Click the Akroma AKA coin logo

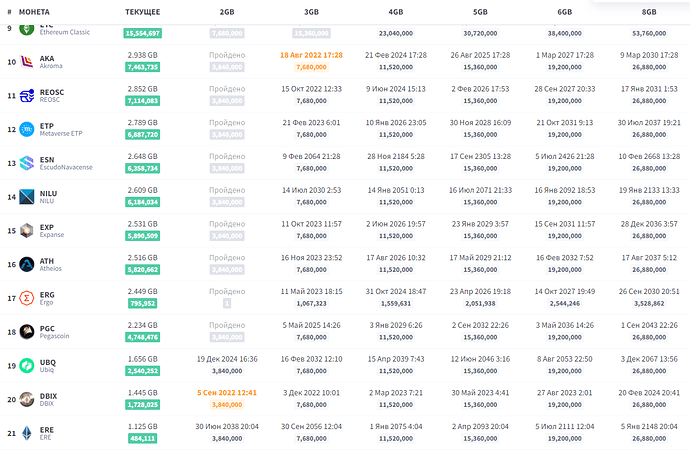[x=27, y=62]
